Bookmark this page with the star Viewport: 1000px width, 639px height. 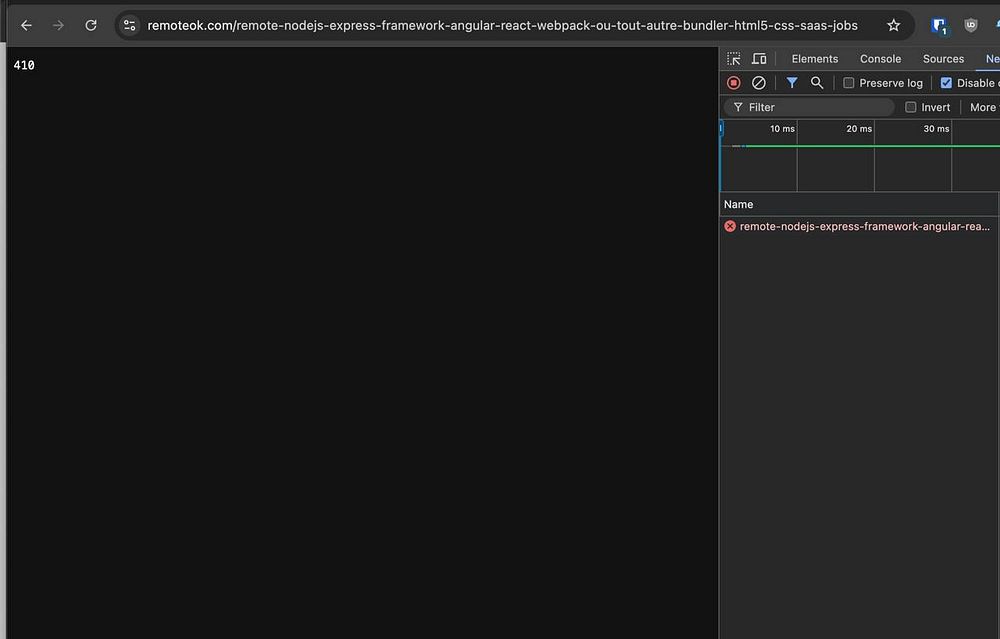pyautogui.click(x=893, y=26)
